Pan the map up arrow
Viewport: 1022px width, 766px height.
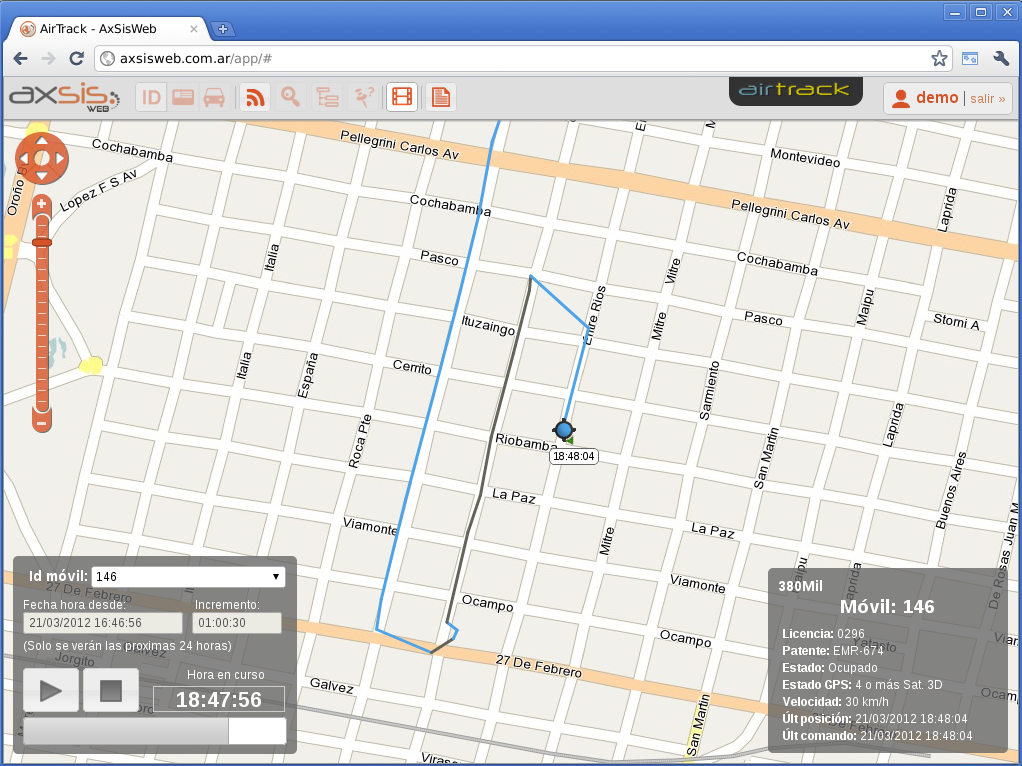[42, 140]
